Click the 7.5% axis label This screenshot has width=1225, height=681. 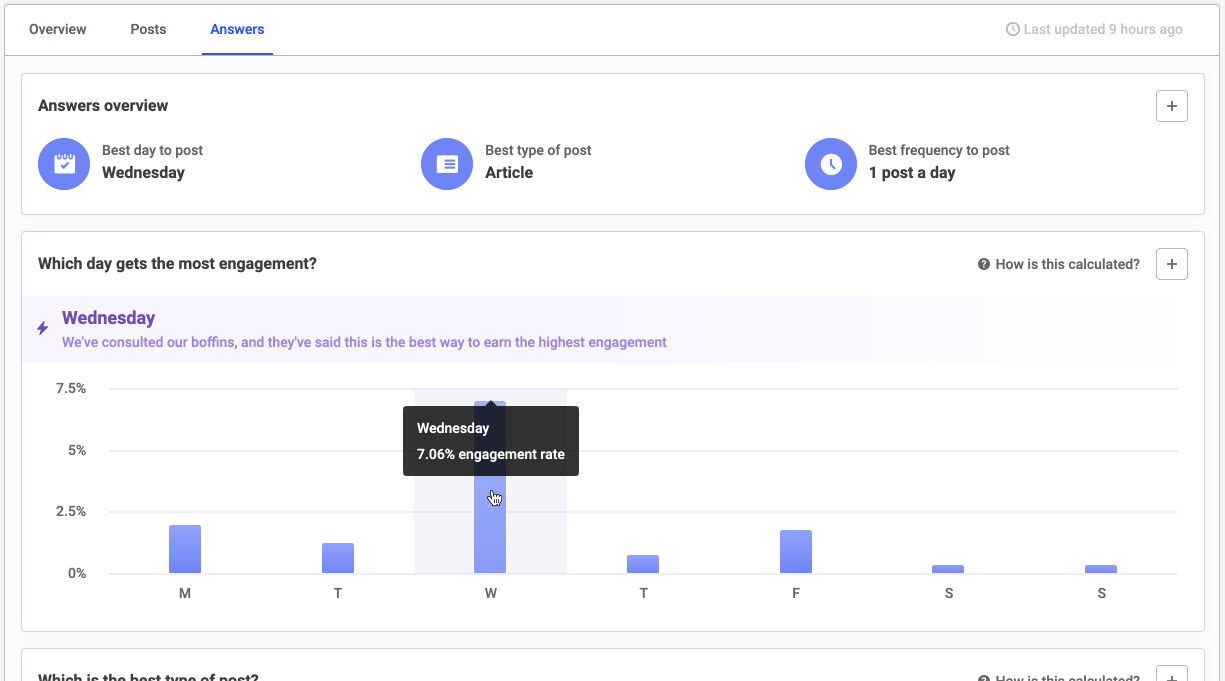point(71,388)
